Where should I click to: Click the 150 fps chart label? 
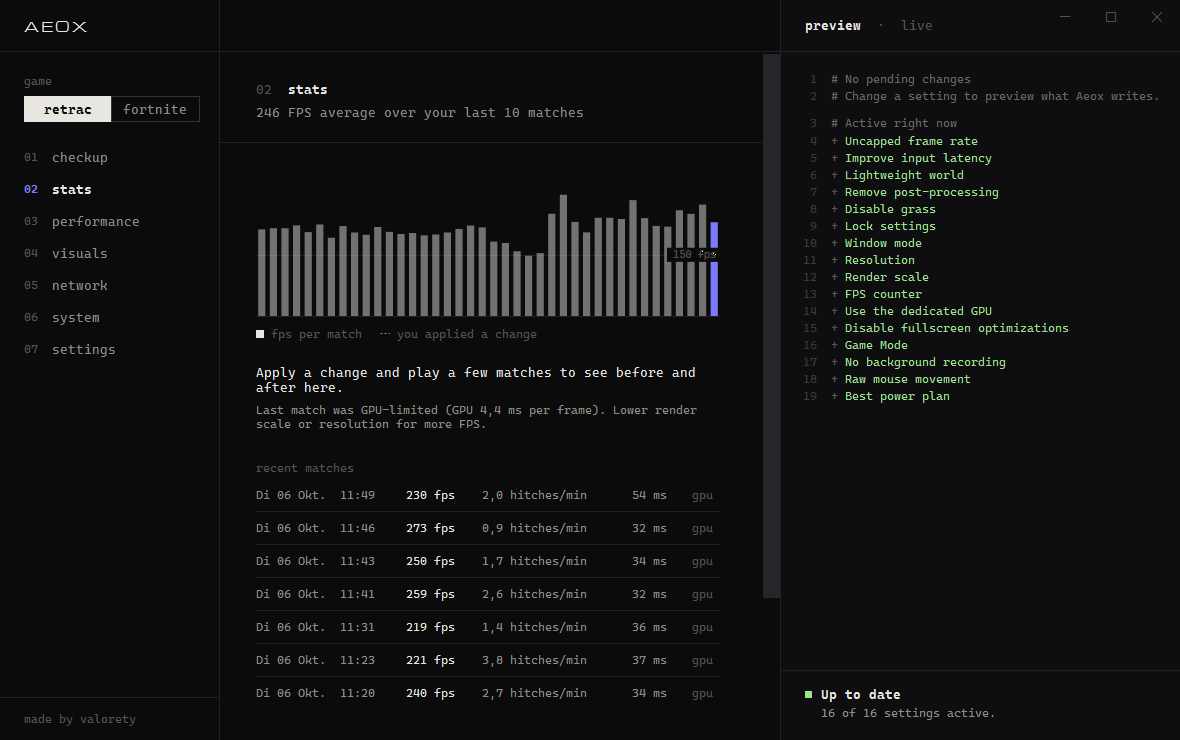[692, 254]
